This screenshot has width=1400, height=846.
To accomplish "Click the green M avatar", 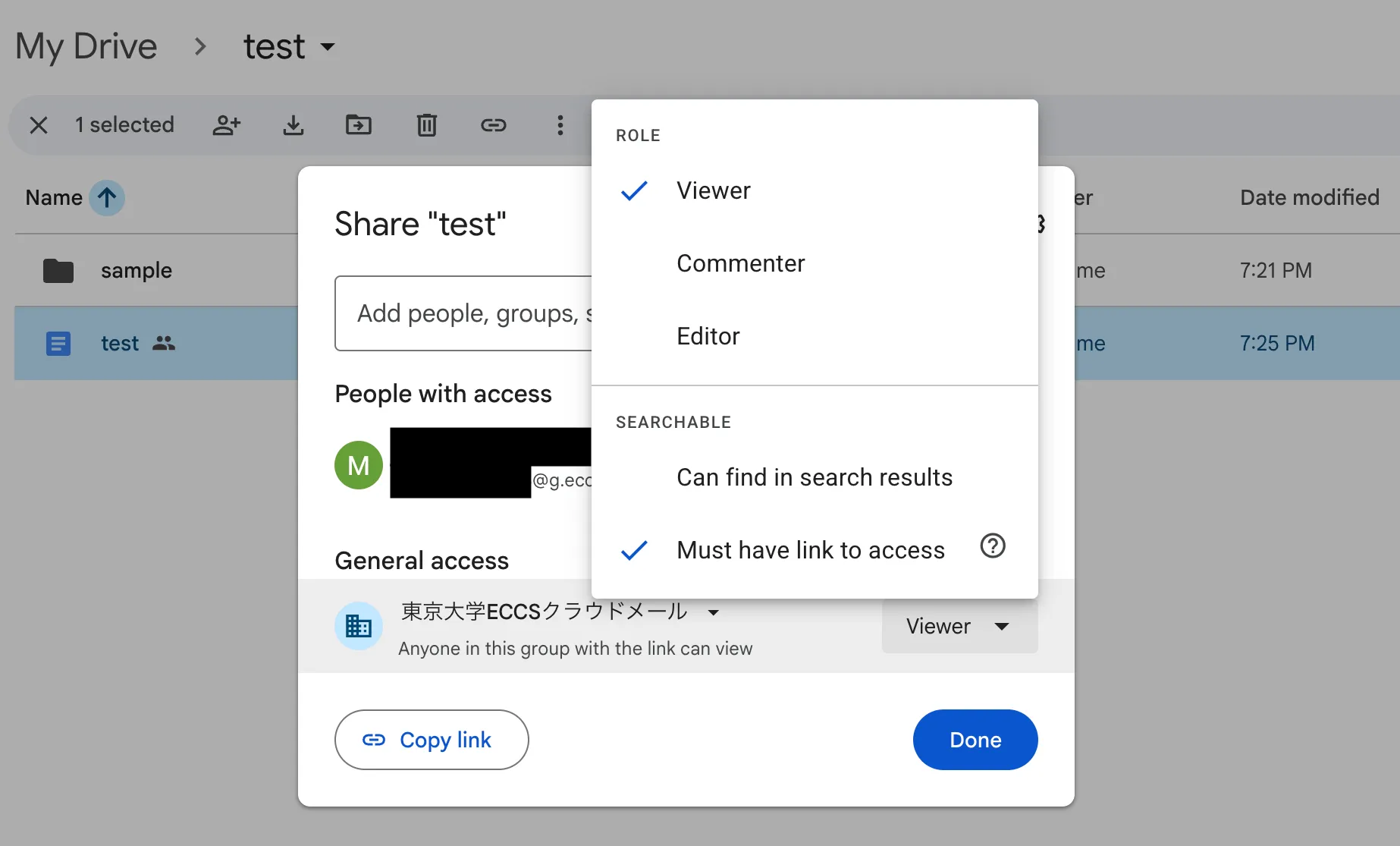I will 359,465.
